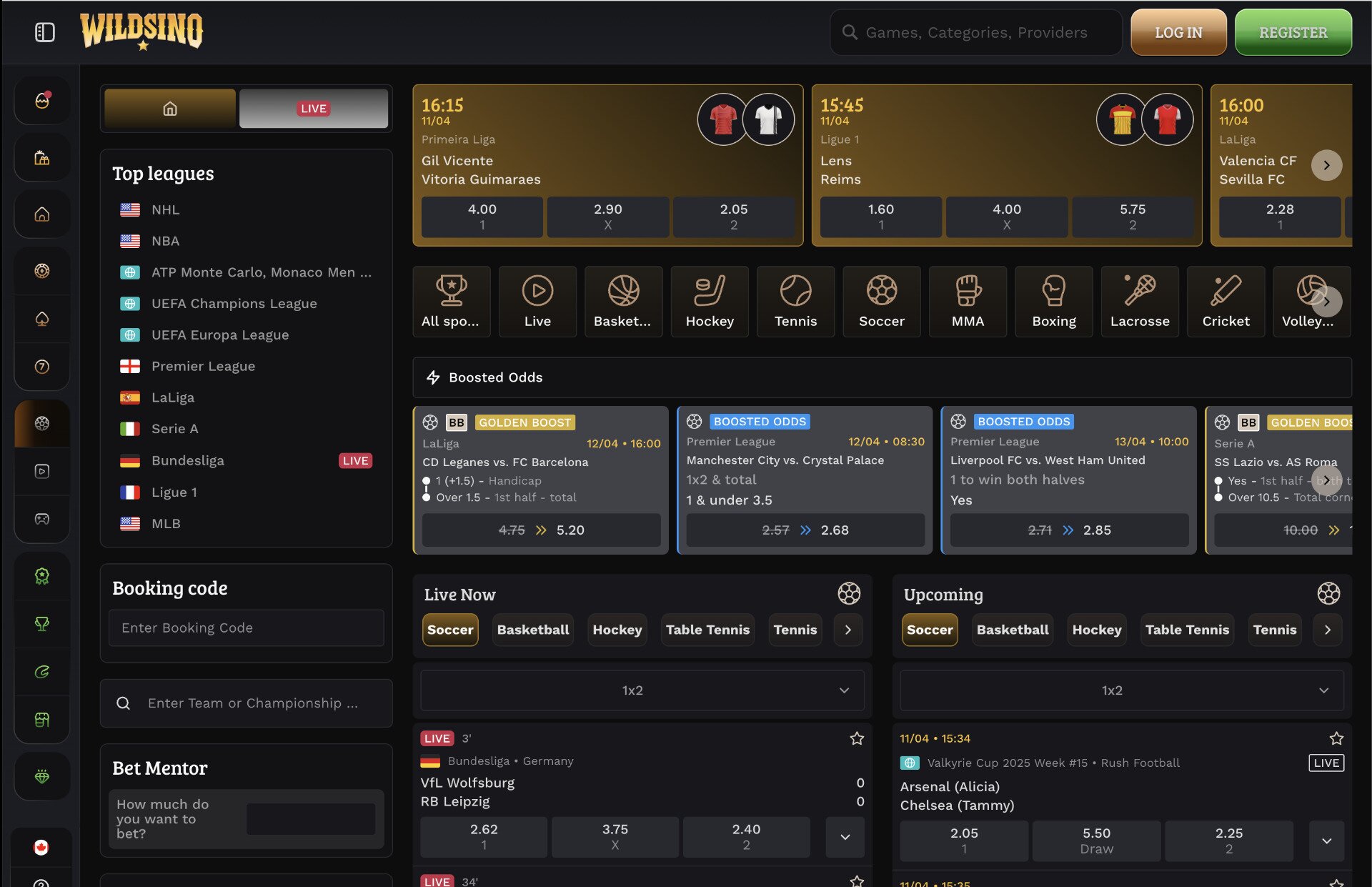Select Basketball filter in Upcoming section

pyautogui.click(x=1012, y=630)
